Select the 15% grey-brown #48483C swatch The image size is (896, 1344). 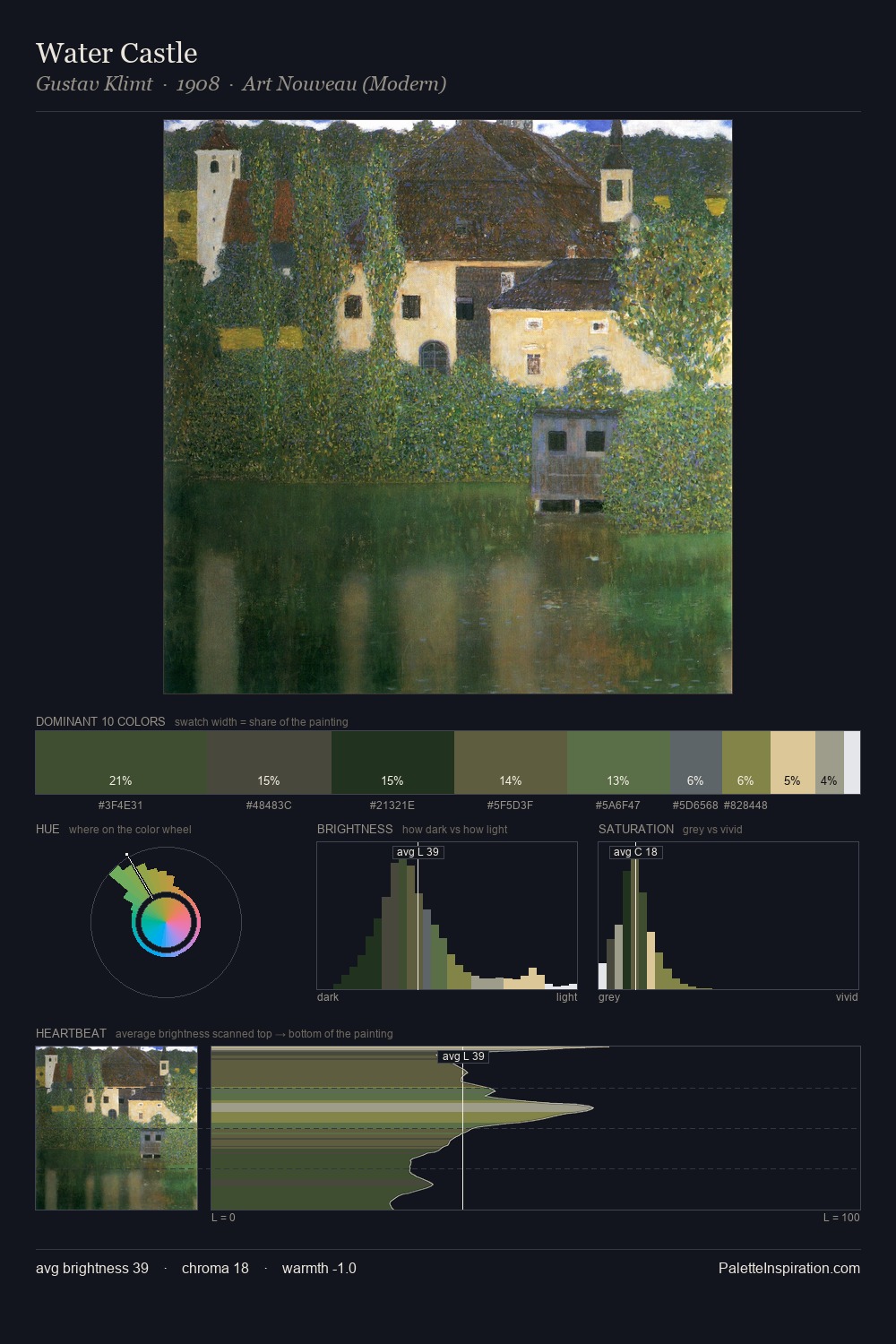(x=270, y=762)
